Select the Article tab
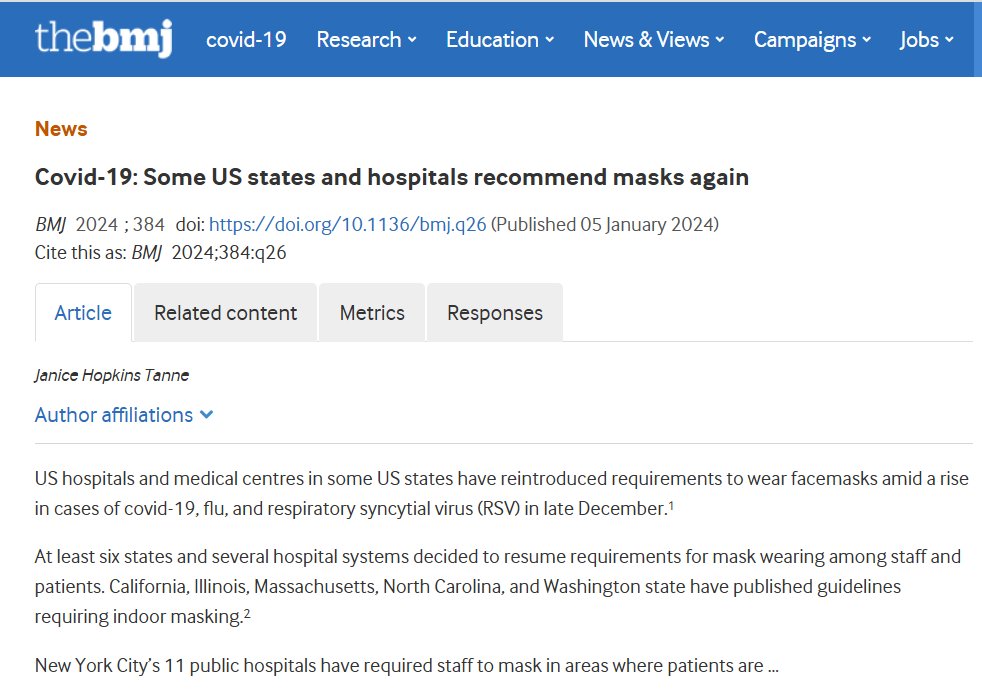 83,313
